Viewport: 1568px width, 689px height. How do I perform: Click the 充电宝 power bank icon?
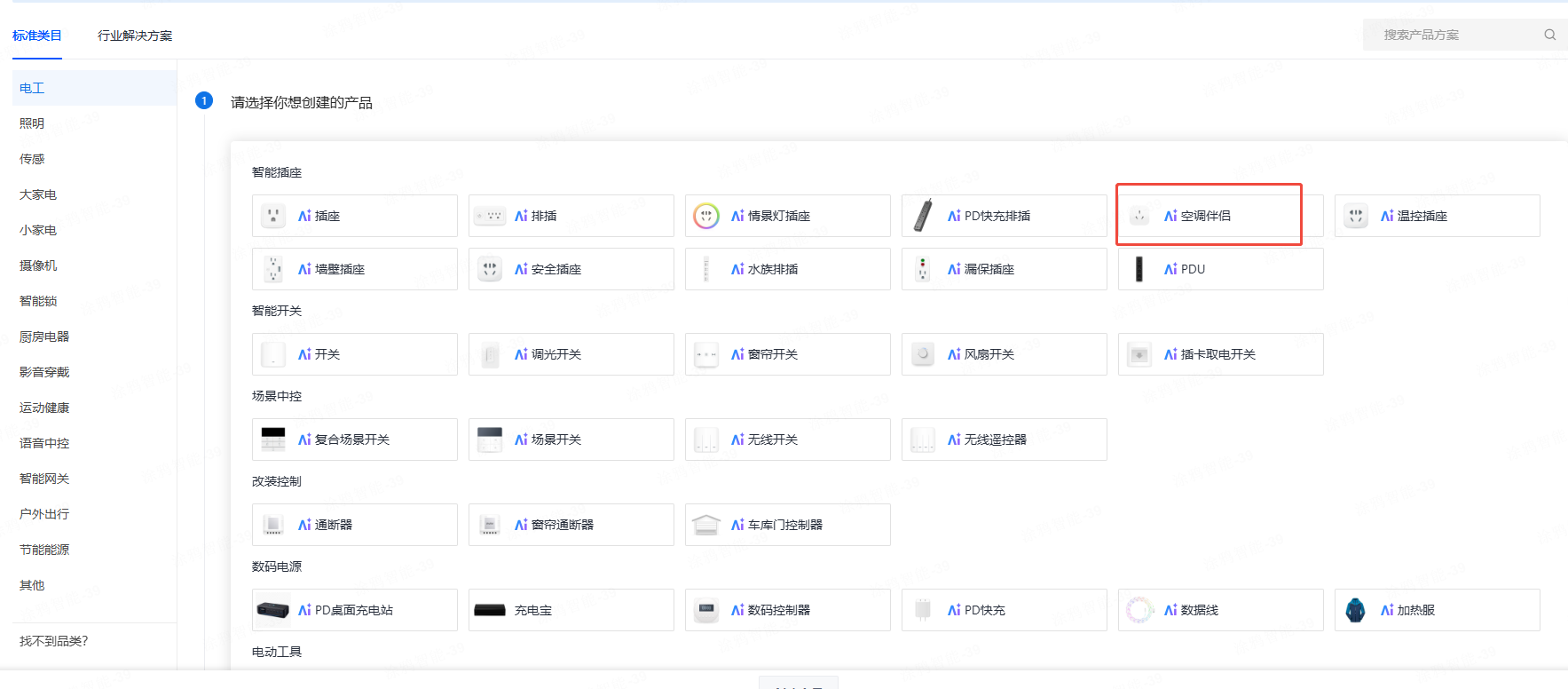coord(490,610)
